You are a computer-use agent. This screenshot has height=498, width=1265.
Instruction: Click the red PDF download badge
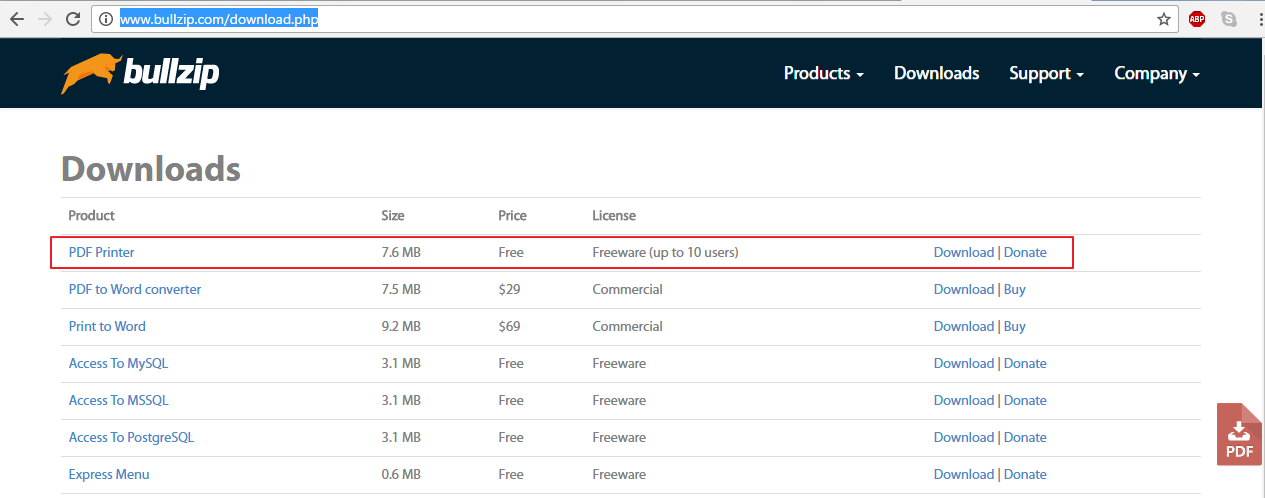(1239, 435)
